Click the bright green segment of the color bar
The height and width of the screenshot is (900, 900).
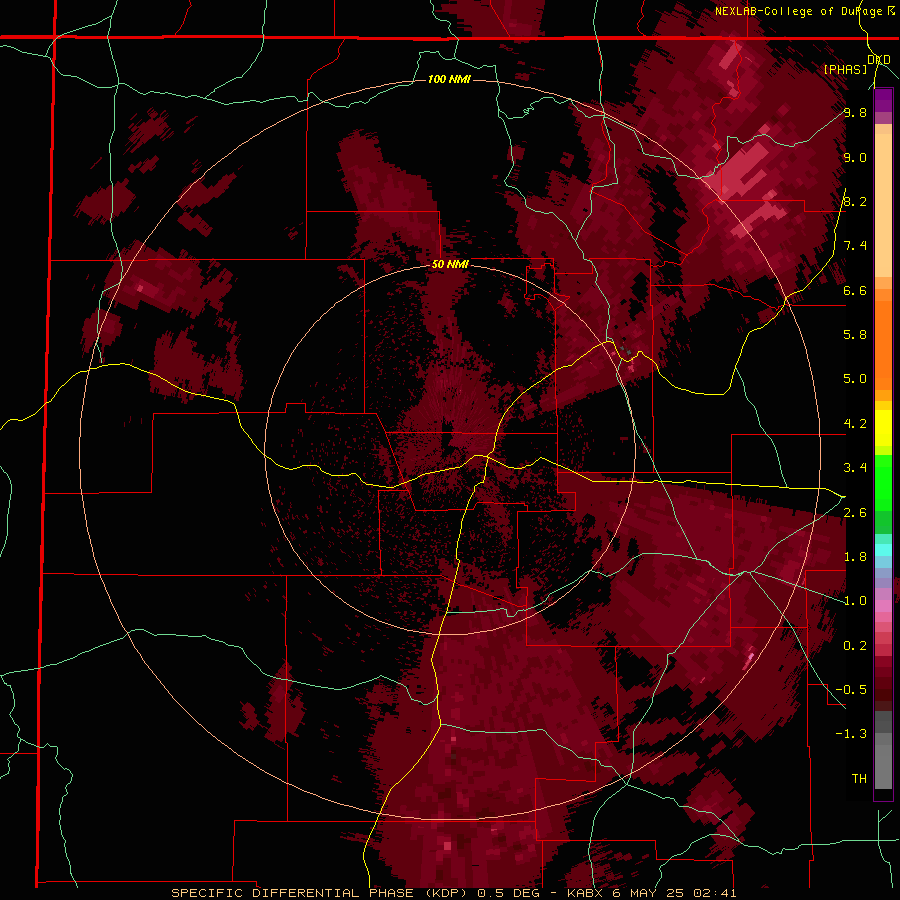pyautogui.click(x=883, y=482)
